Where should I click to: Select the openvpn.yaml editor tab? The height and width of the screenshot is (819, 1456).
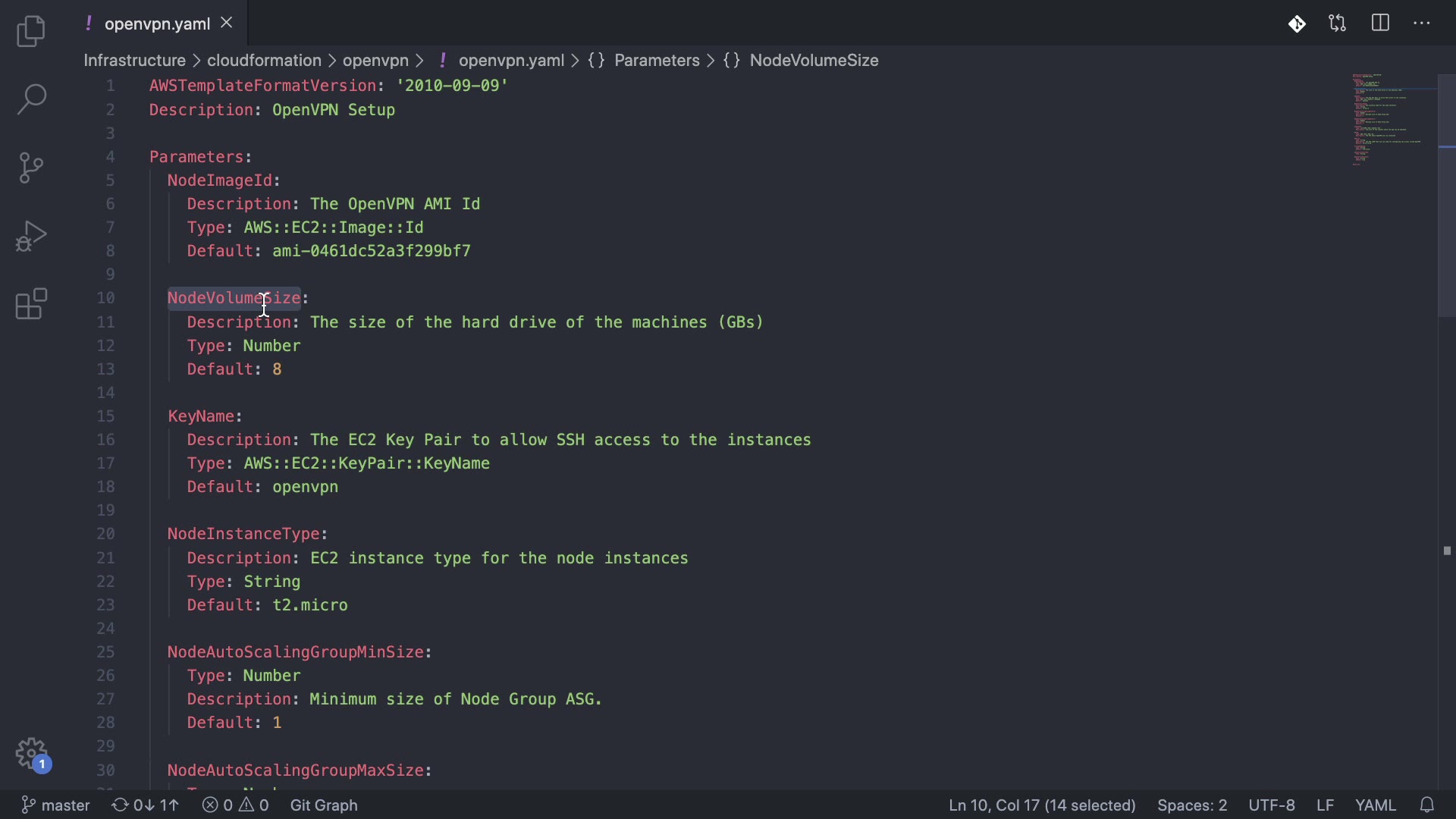click(x=157, y=24)
